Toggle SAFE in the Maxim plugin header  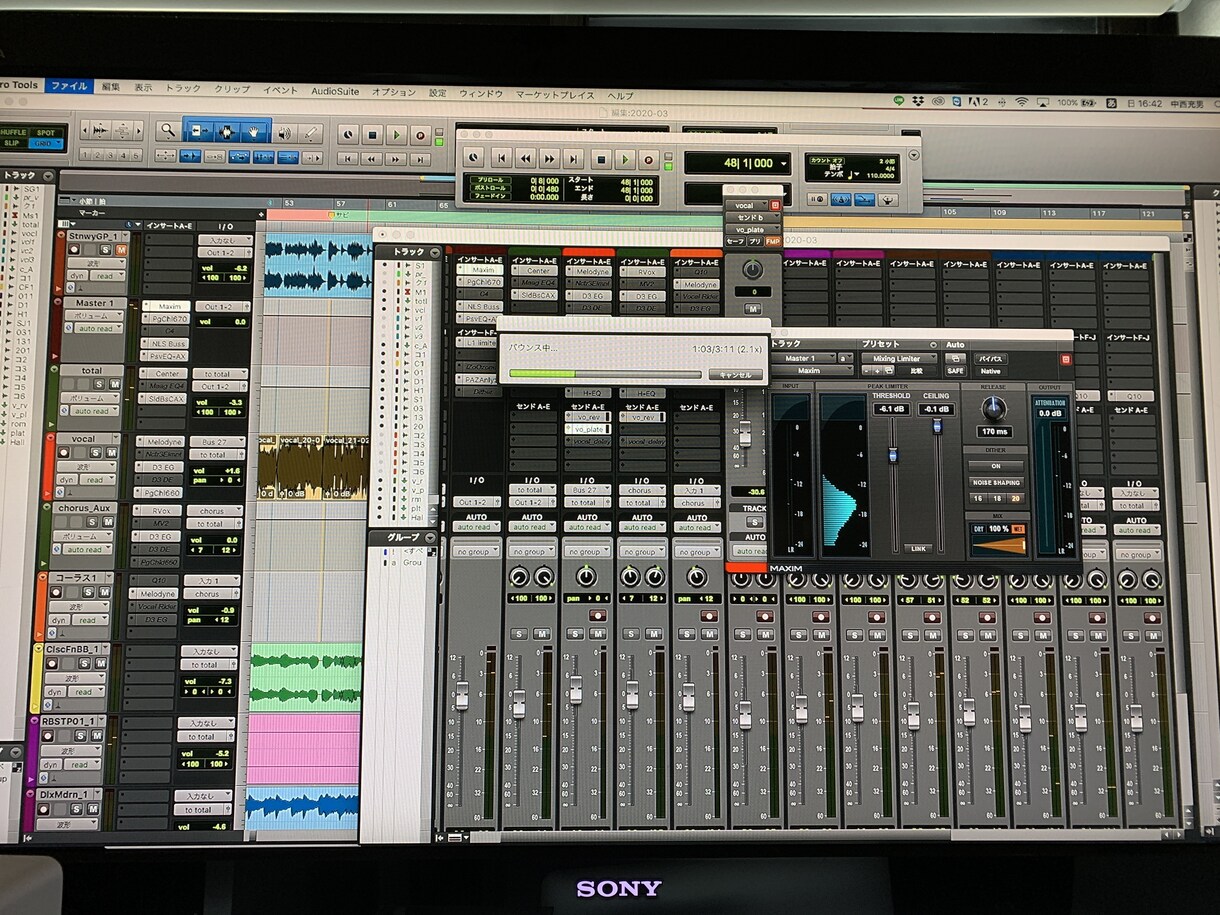pos(955,371)
